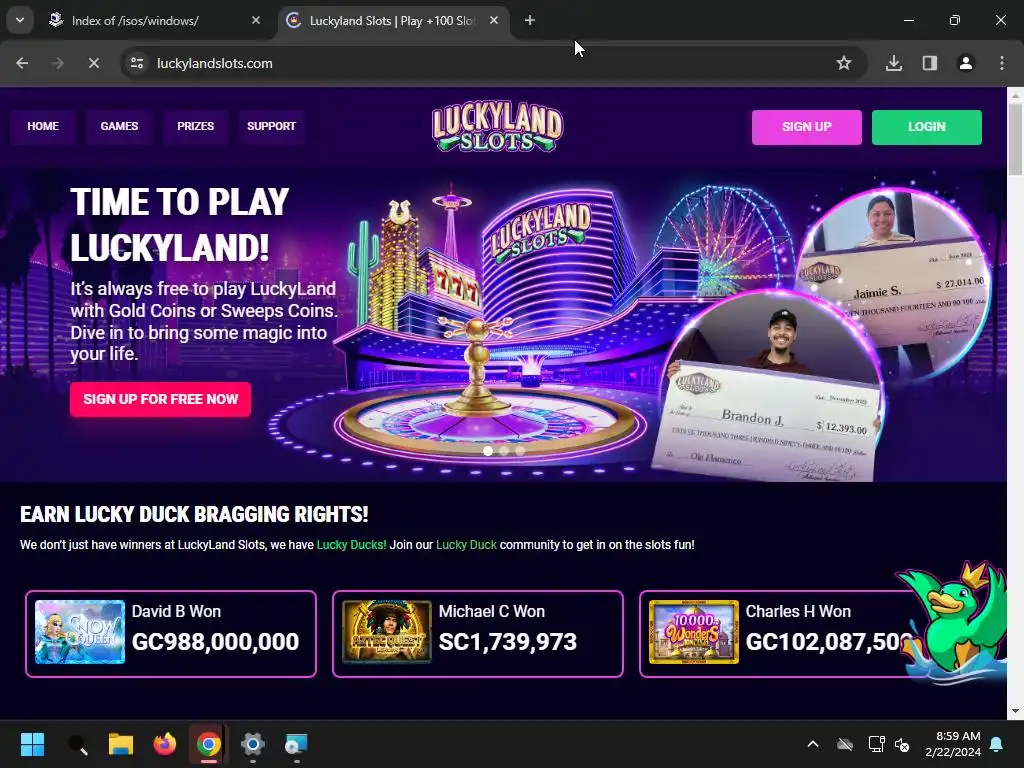The image size is (1024, 768).
Task: Click the pink SIGN UP button
Action: (x=807, y=127)
